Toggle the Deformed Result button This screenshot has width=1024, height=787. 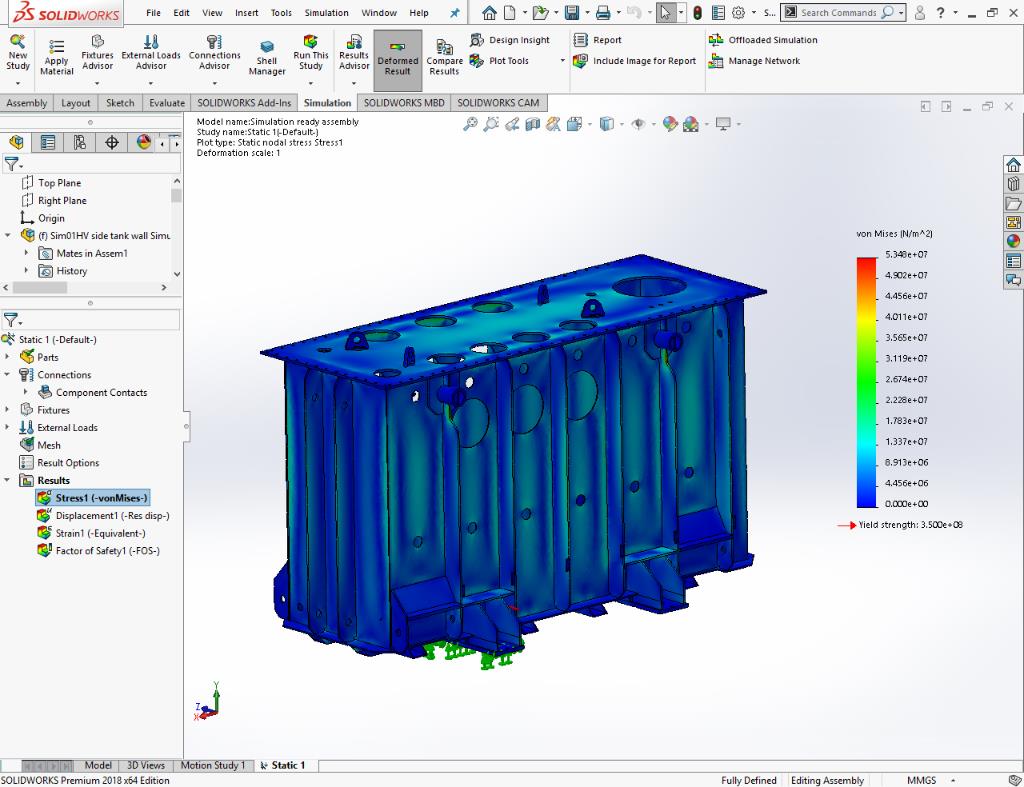(398, 58)
